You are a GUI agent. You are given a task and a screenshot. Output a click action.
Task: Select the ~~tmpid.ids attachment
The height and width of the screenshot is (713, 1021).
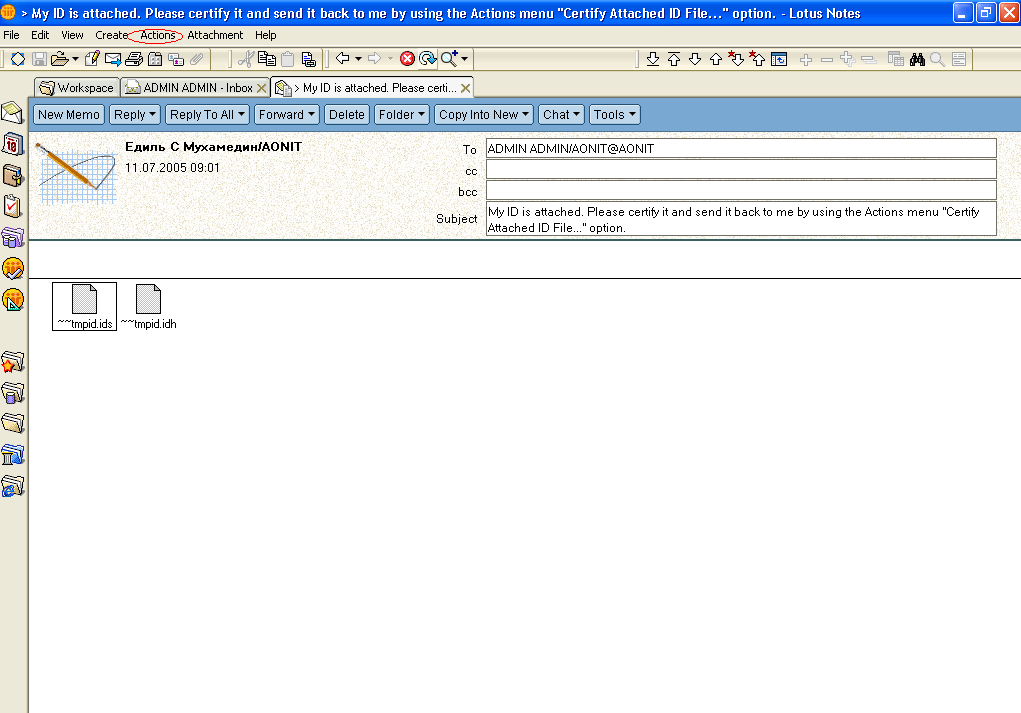pos(85,306)
